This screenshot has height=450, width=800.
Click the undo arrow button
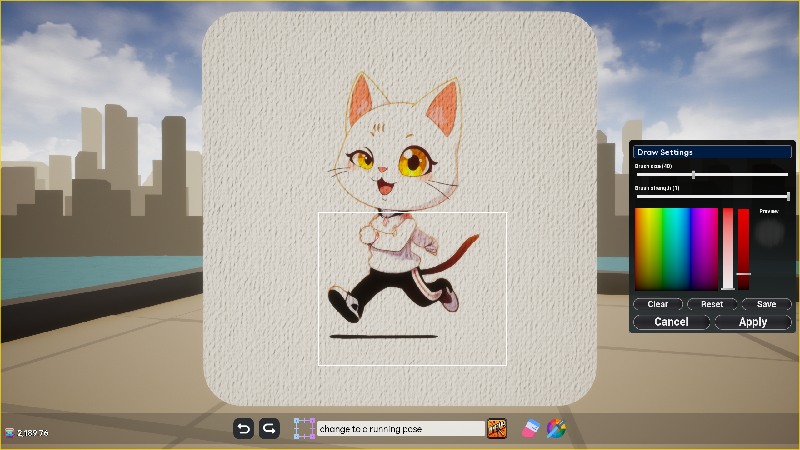coord(244,429)
